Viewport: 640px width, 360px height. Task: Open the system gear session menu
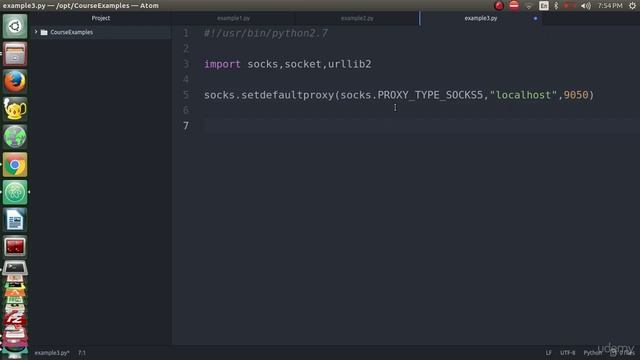(x=632, y=6)
